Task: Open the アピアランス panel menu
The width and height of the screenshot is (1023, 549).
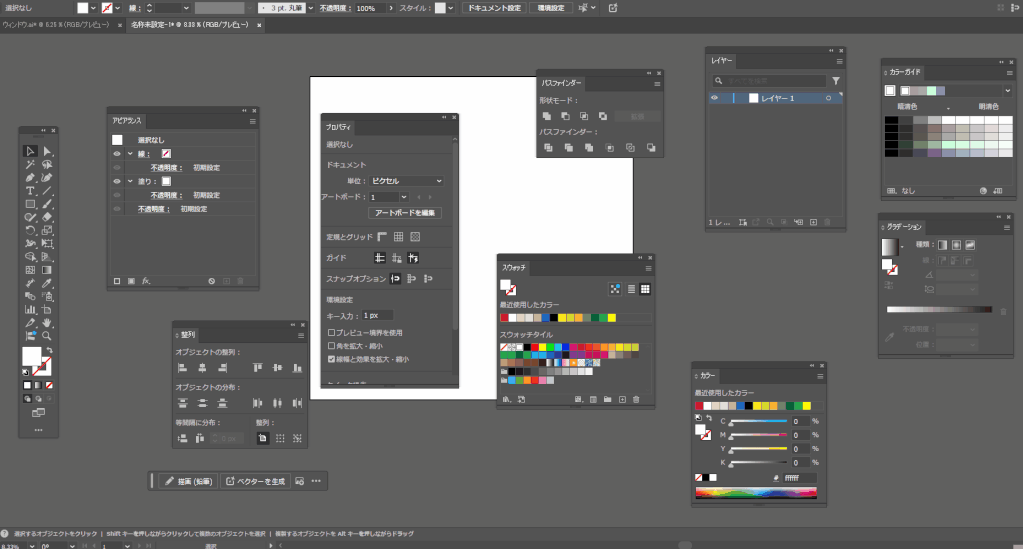Action: click(x=252, y=121)
